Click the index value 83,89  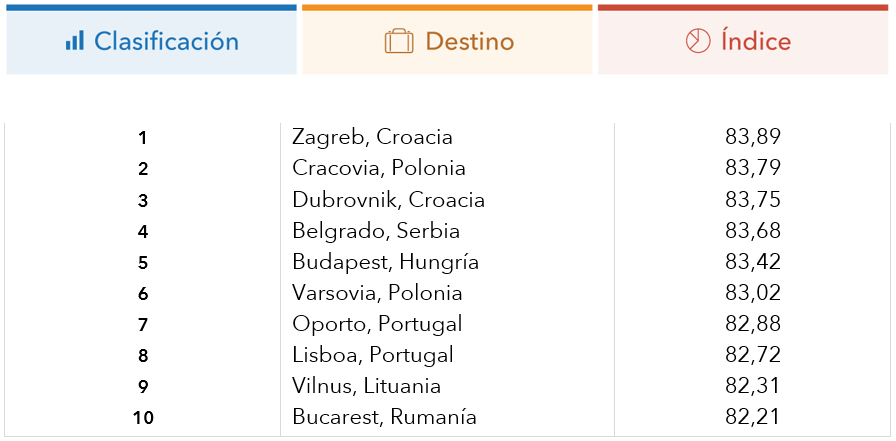pyautogui.click(x=753, y=138)
